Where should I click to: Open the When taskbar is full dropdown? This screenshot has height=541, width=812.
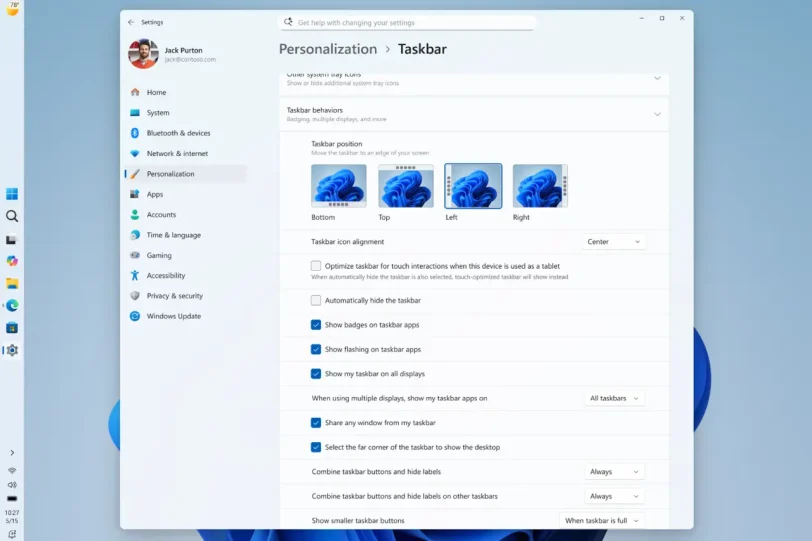pos(602,520)
